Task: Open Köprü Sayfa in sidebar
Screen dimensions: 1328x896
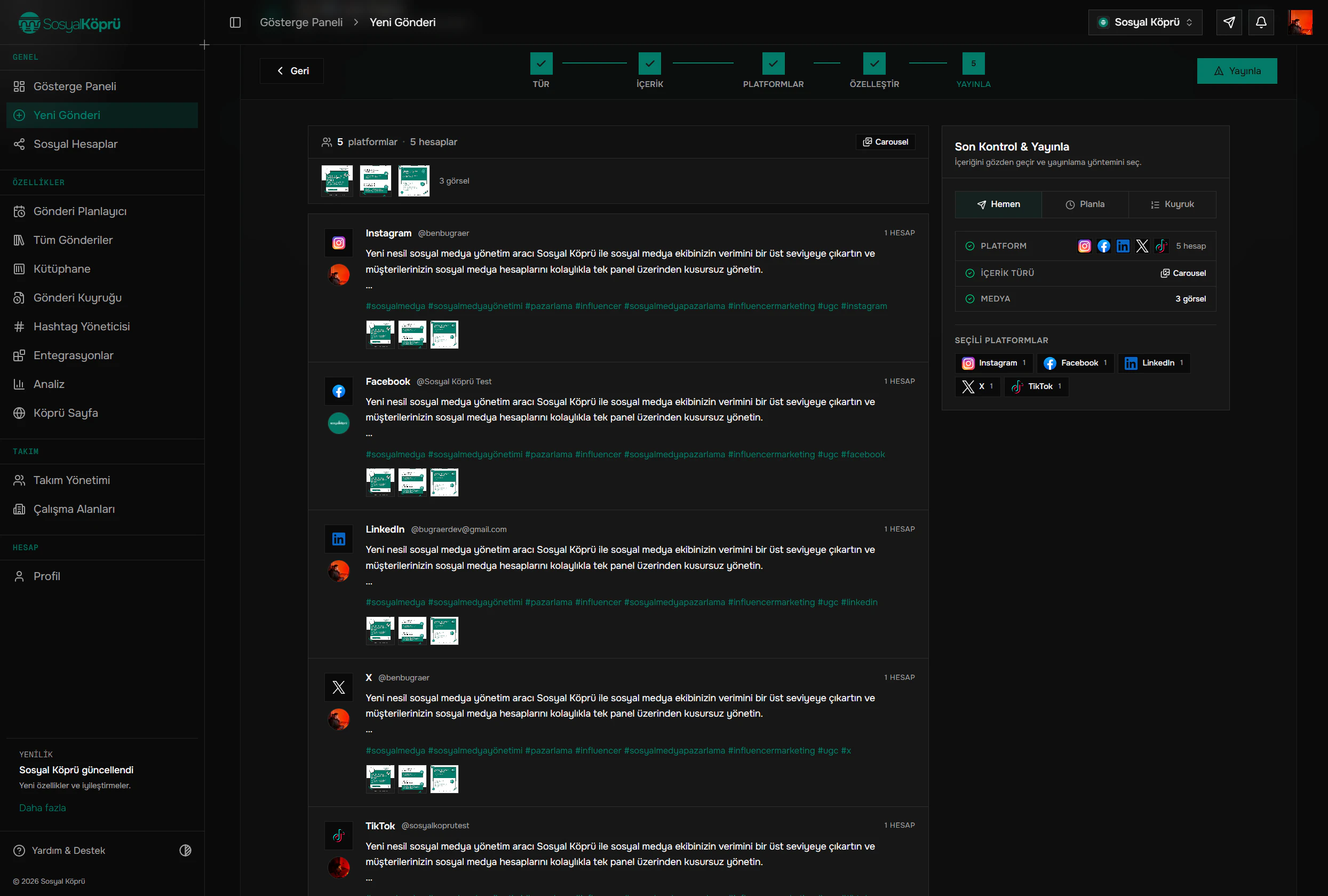Action: [x=102, y=413]
